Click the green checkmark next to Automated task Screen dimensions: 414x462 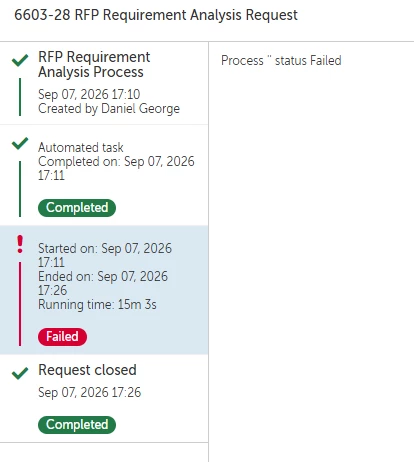pyautogui.click(x=20, y=143)
